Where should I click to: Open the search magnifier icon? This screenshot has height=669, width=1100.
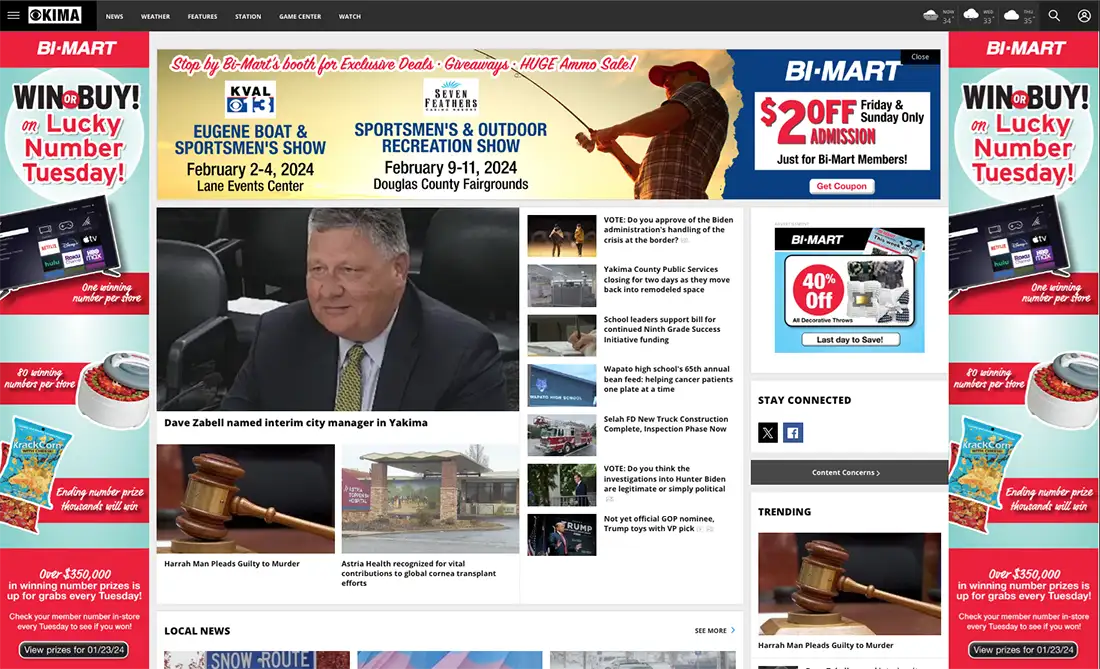coord(1054,15)
